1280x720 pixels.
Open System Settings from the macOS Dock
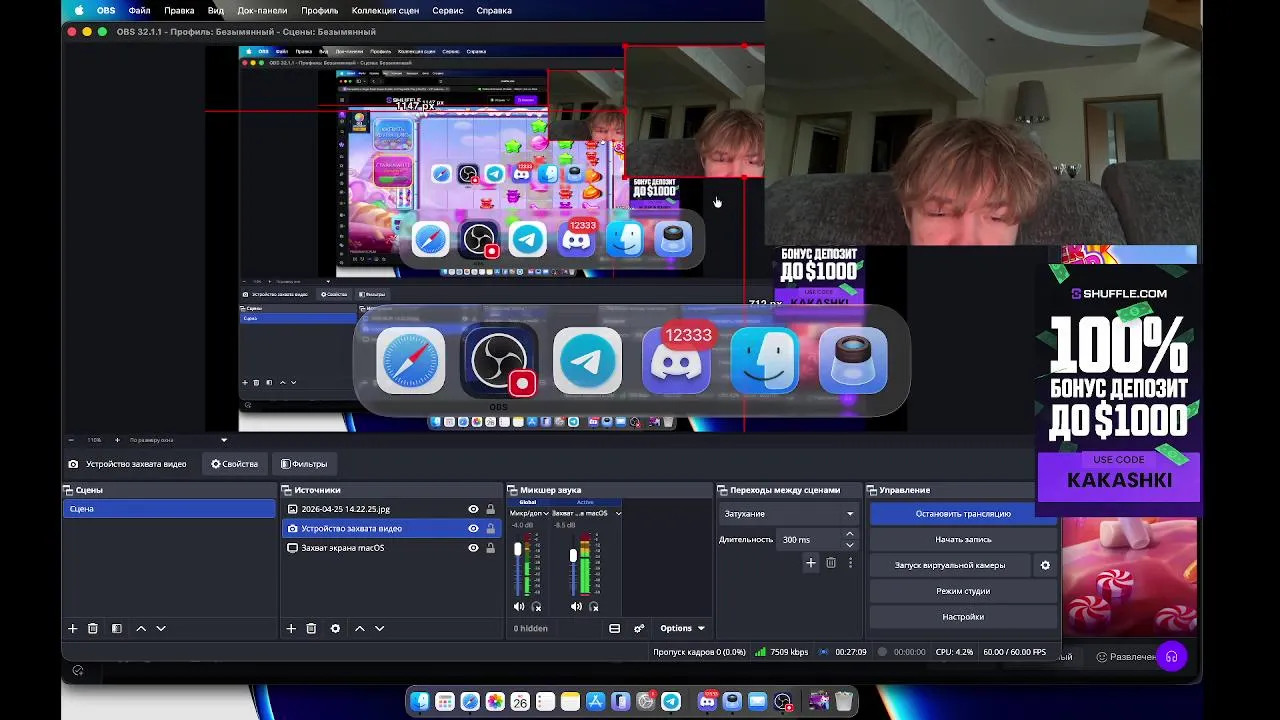tap(646, 702)
